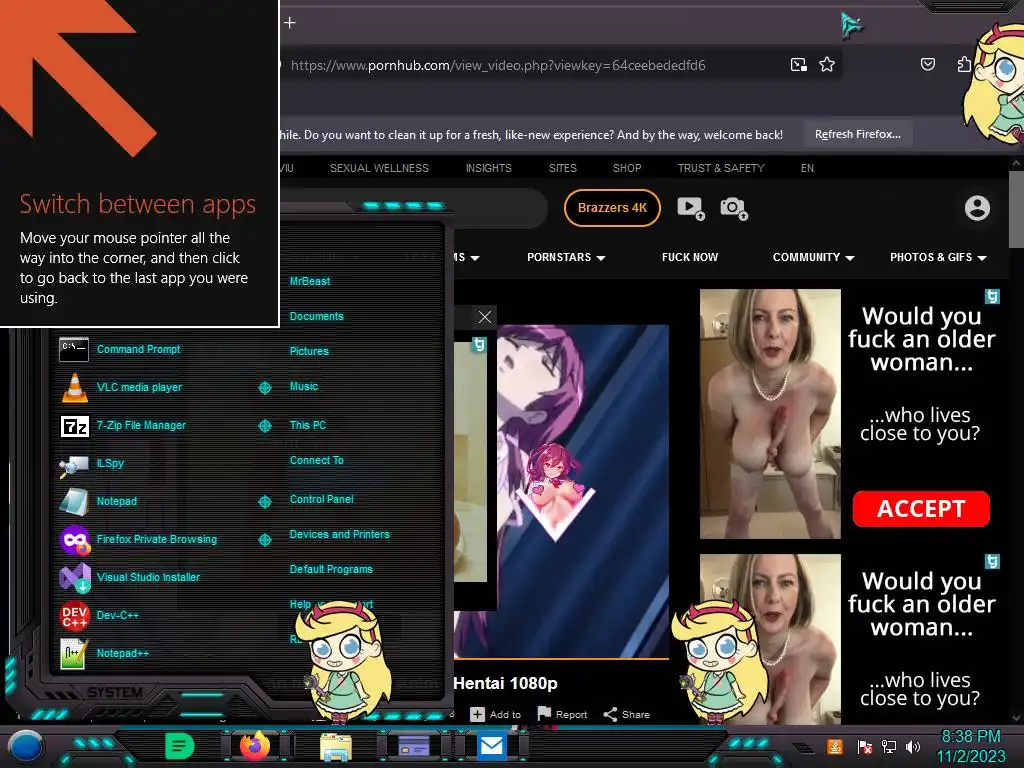Expand Firefox Private Browsing jump list
This screenshot has width=1024, height=768.
(x=264, y=539)
